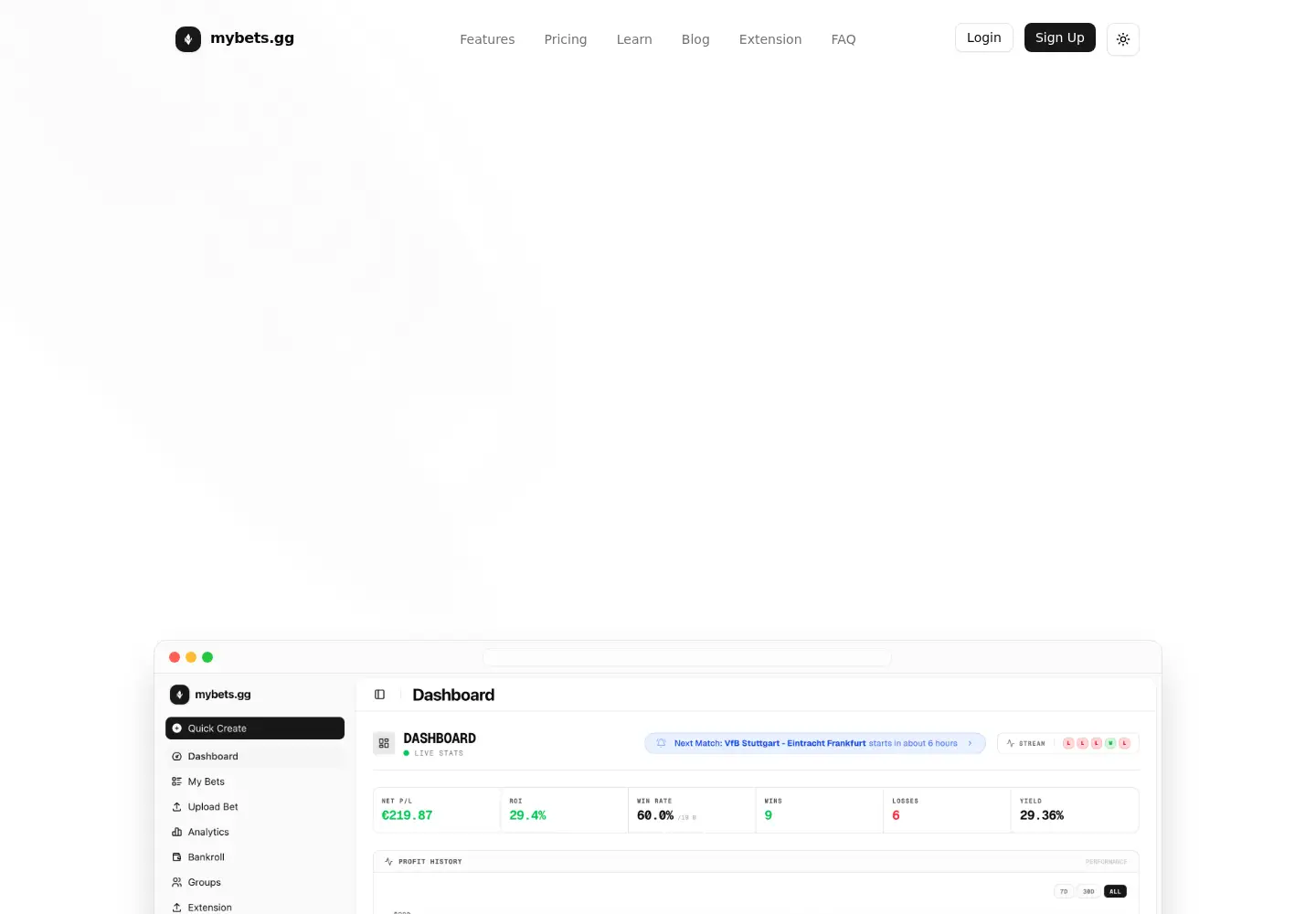The width and height of the screenshot is (1316, 914).
Task: Click the Losses count 6
Action: coord(896,815)
